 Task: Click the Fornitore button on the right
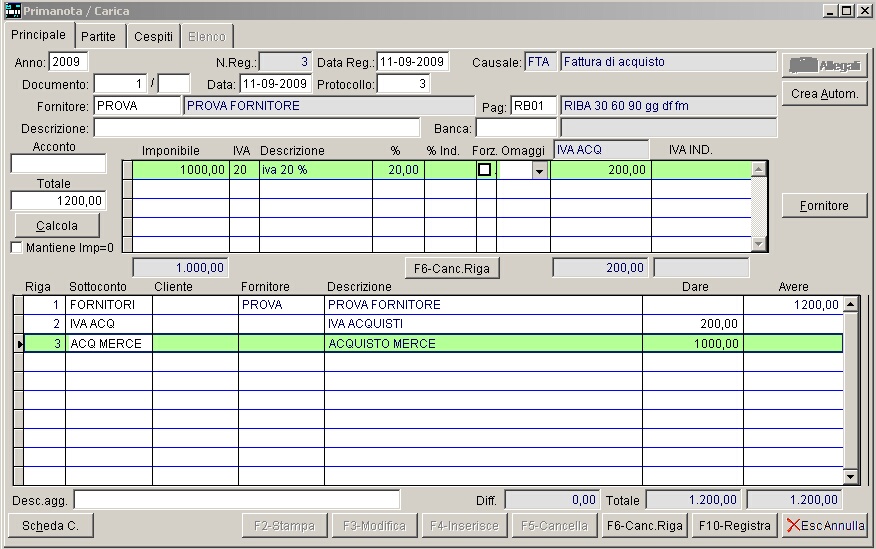[824, 206]
